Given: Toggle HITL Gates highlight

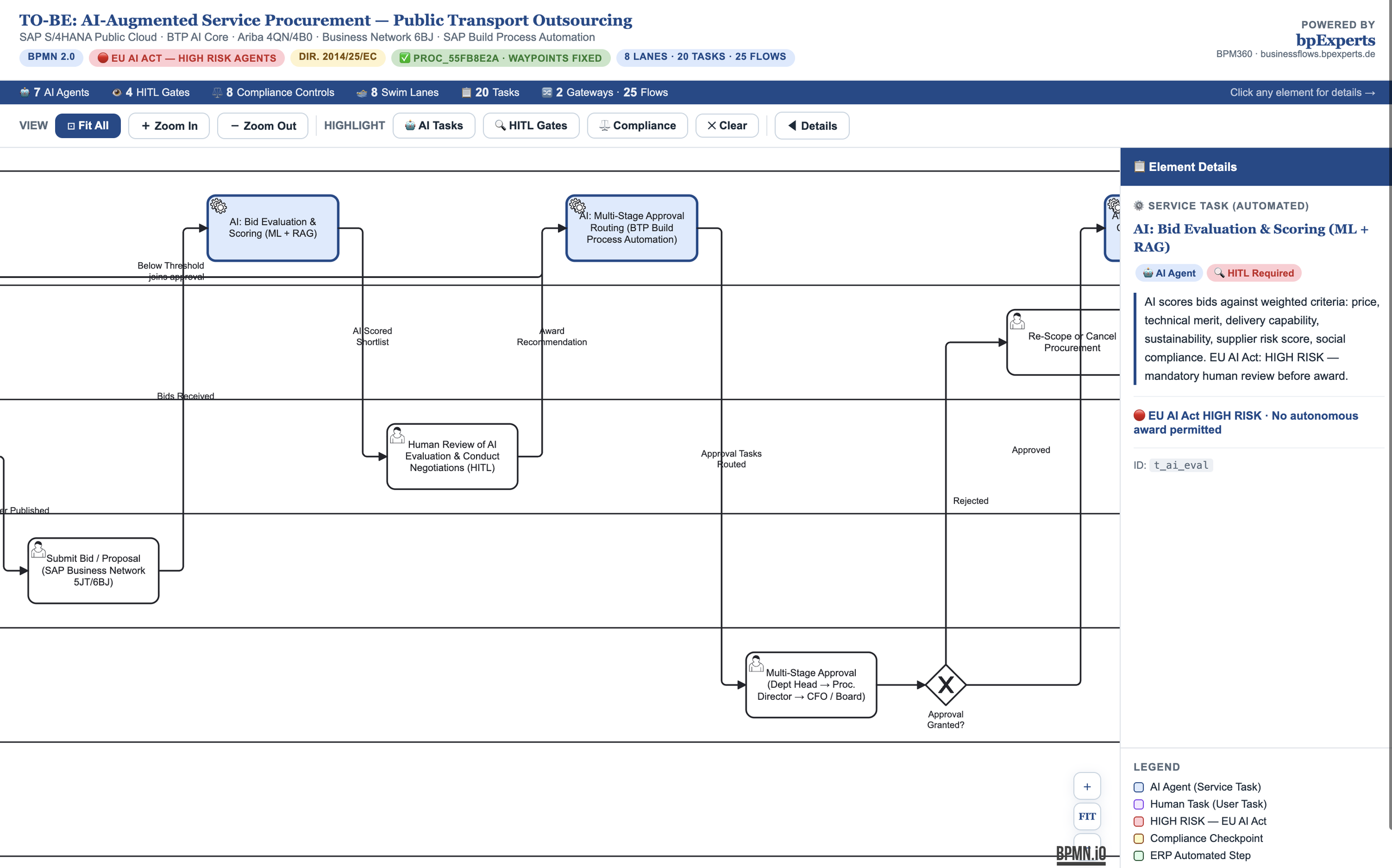Looking at the screenshot, I should [531, 126].
